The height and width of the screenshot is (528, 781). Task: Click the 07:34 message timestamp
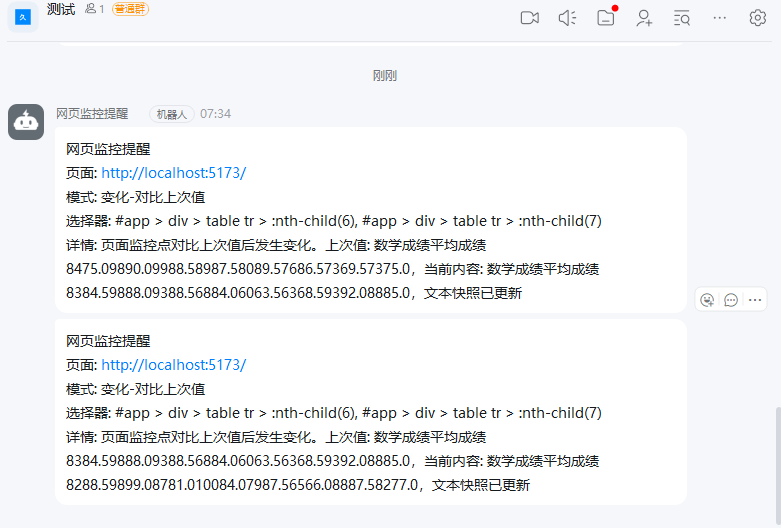[x=216, y=114]
